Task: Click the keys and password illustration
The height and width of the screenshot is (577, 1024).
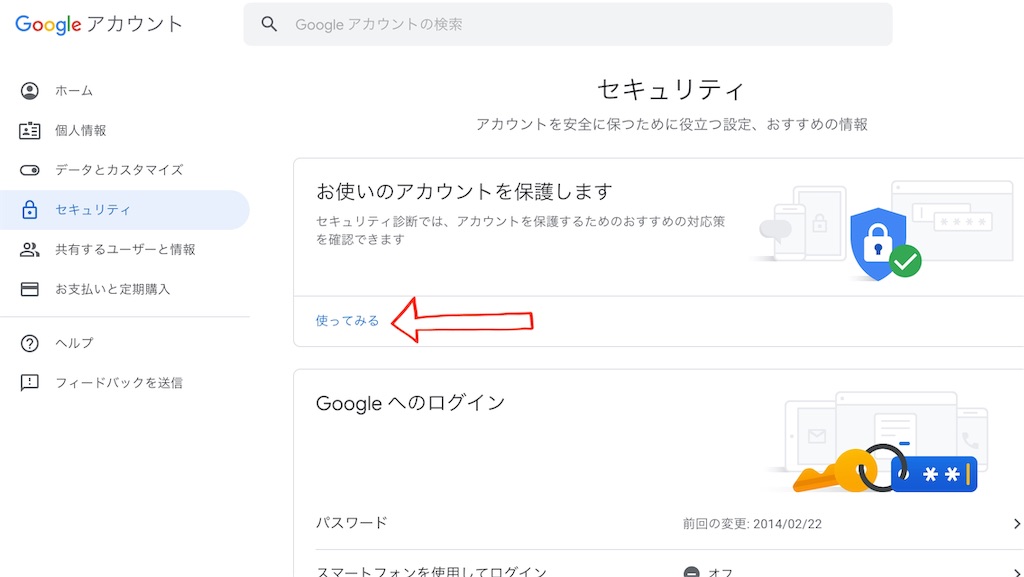Action: 886,467
